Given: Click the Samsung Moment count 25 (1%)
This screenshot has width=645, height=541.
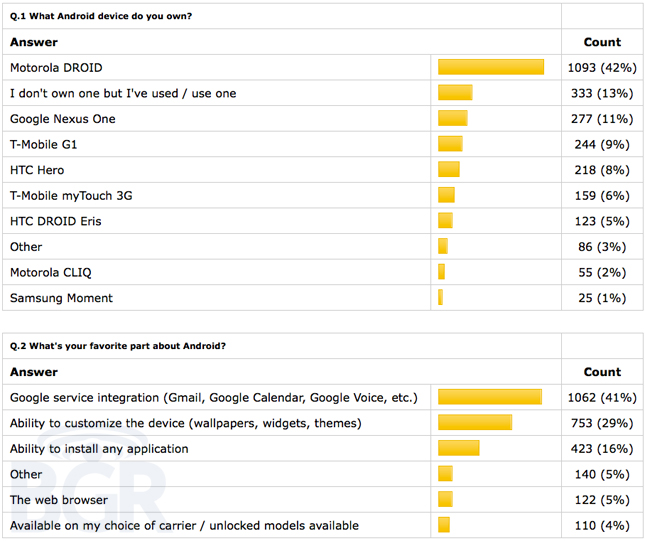Looking at the screenshot, I should pyautogui.click(x=602, y=298).
